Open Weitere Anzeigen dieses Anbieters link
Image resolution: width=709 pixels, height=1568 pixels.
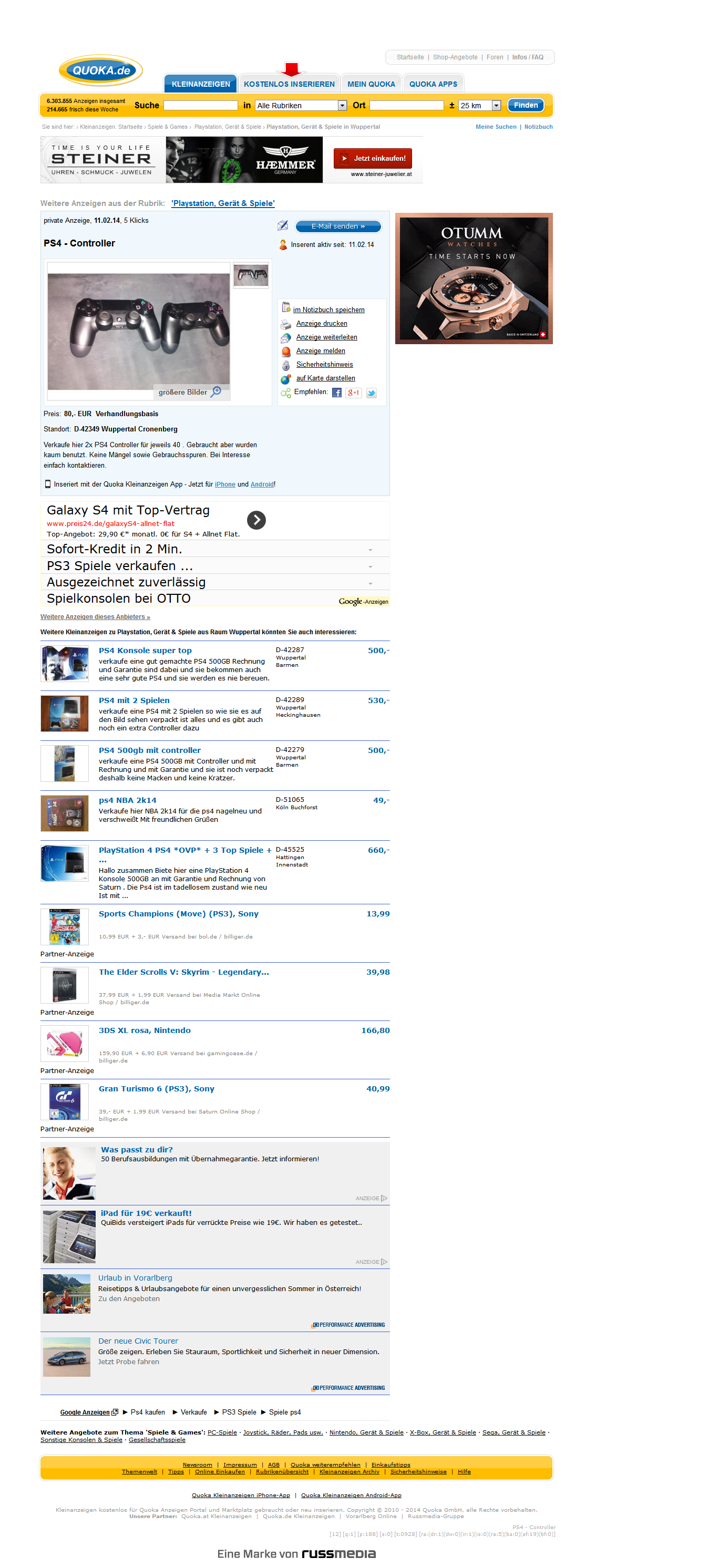pyautogui.click(x=95, y=616)
